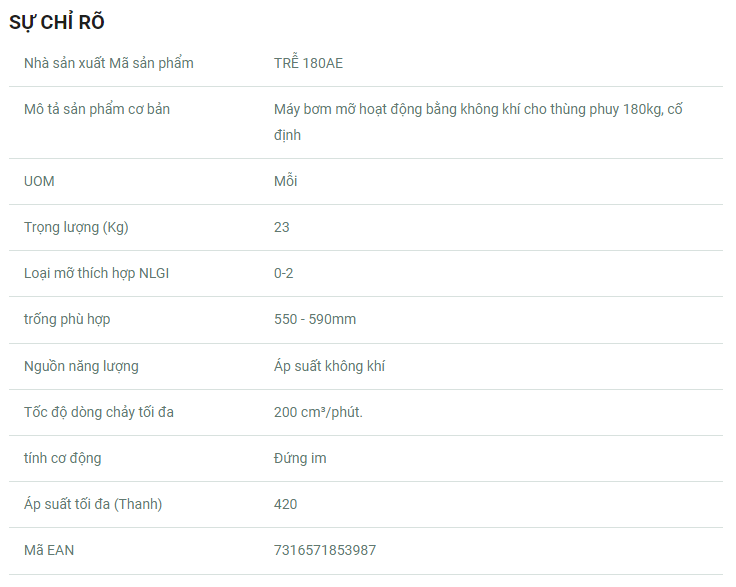736x587 pixels.
Task: Click the "Nguồn năng lượng" label
Action: (81, 366)
